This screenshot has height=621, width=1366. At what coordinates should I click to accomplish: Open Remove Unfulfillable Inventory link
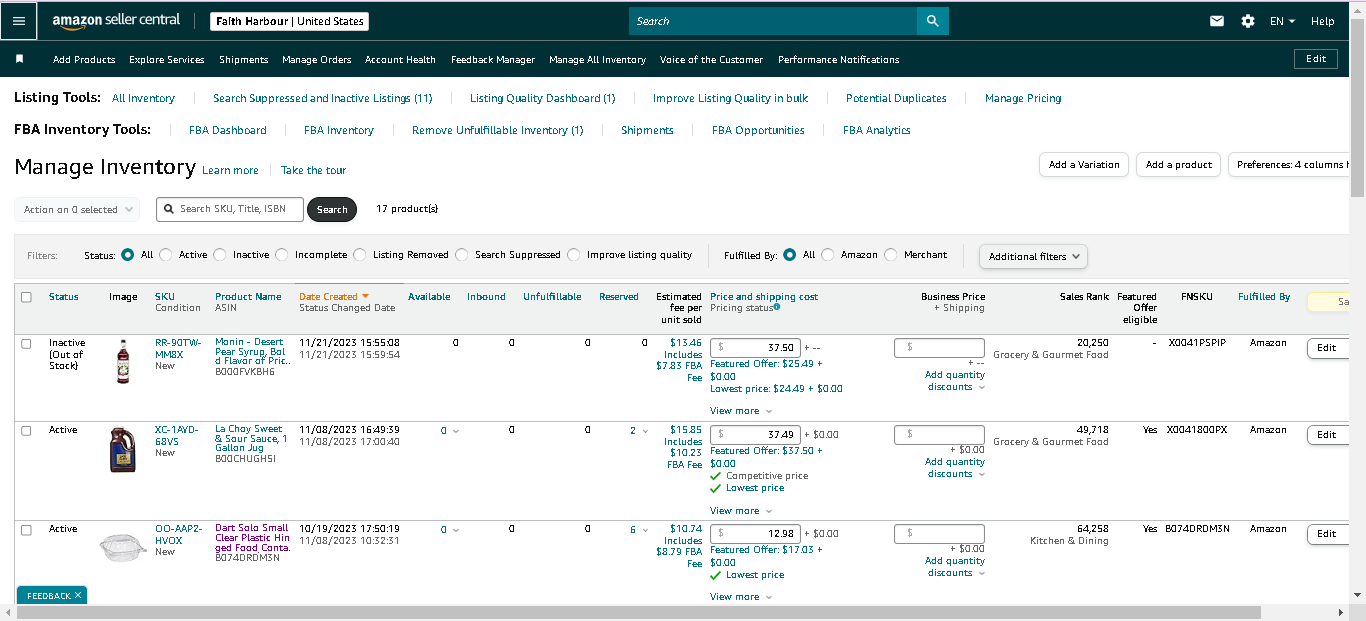(497, 130)
